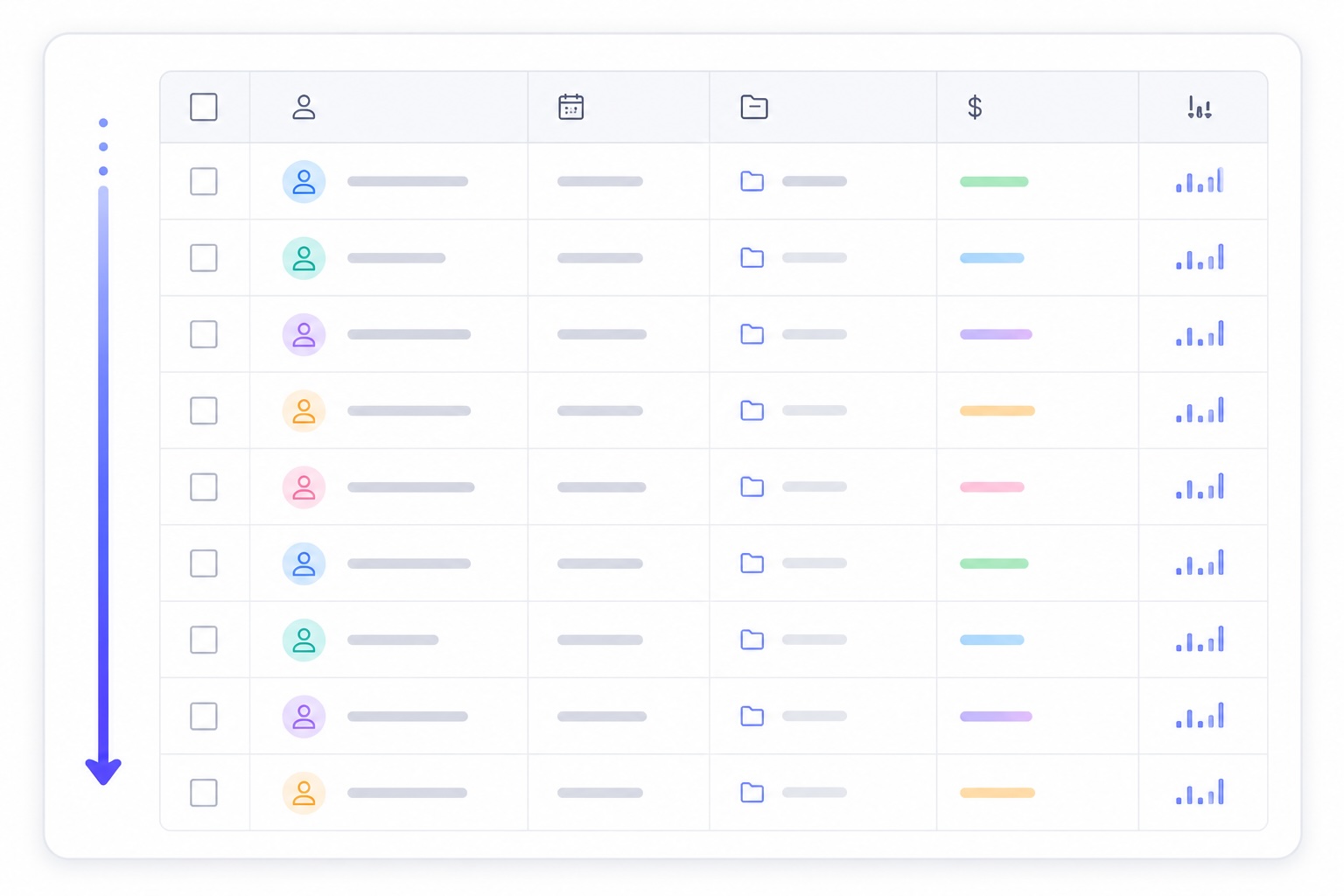This screenshot has width=1344, height=896.
Task: Click the bar chart icon in last row
Action: tap(1200, 791)
